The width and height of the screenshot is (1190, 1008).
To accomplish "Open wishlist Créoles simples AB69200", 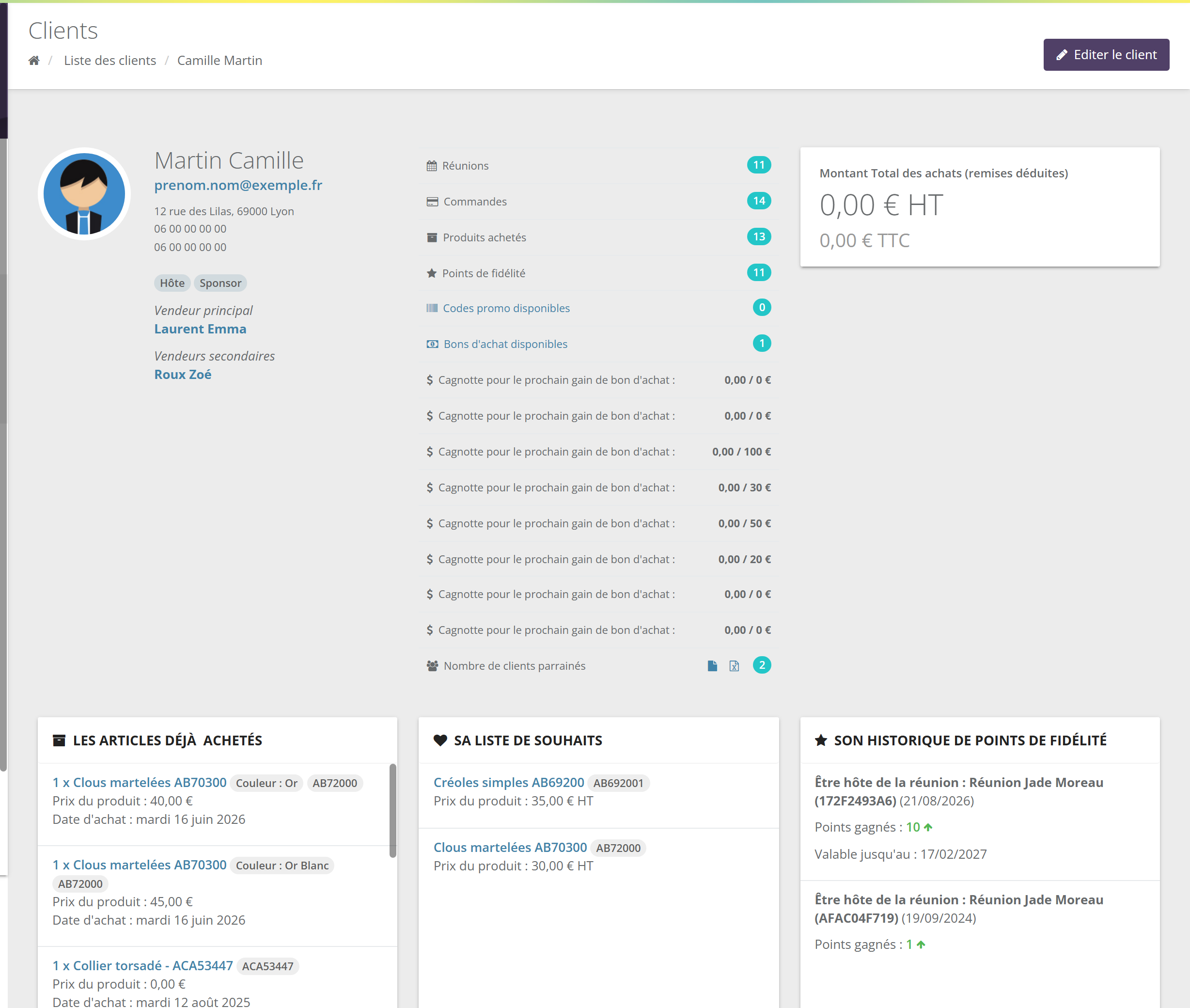I will 508,782.
